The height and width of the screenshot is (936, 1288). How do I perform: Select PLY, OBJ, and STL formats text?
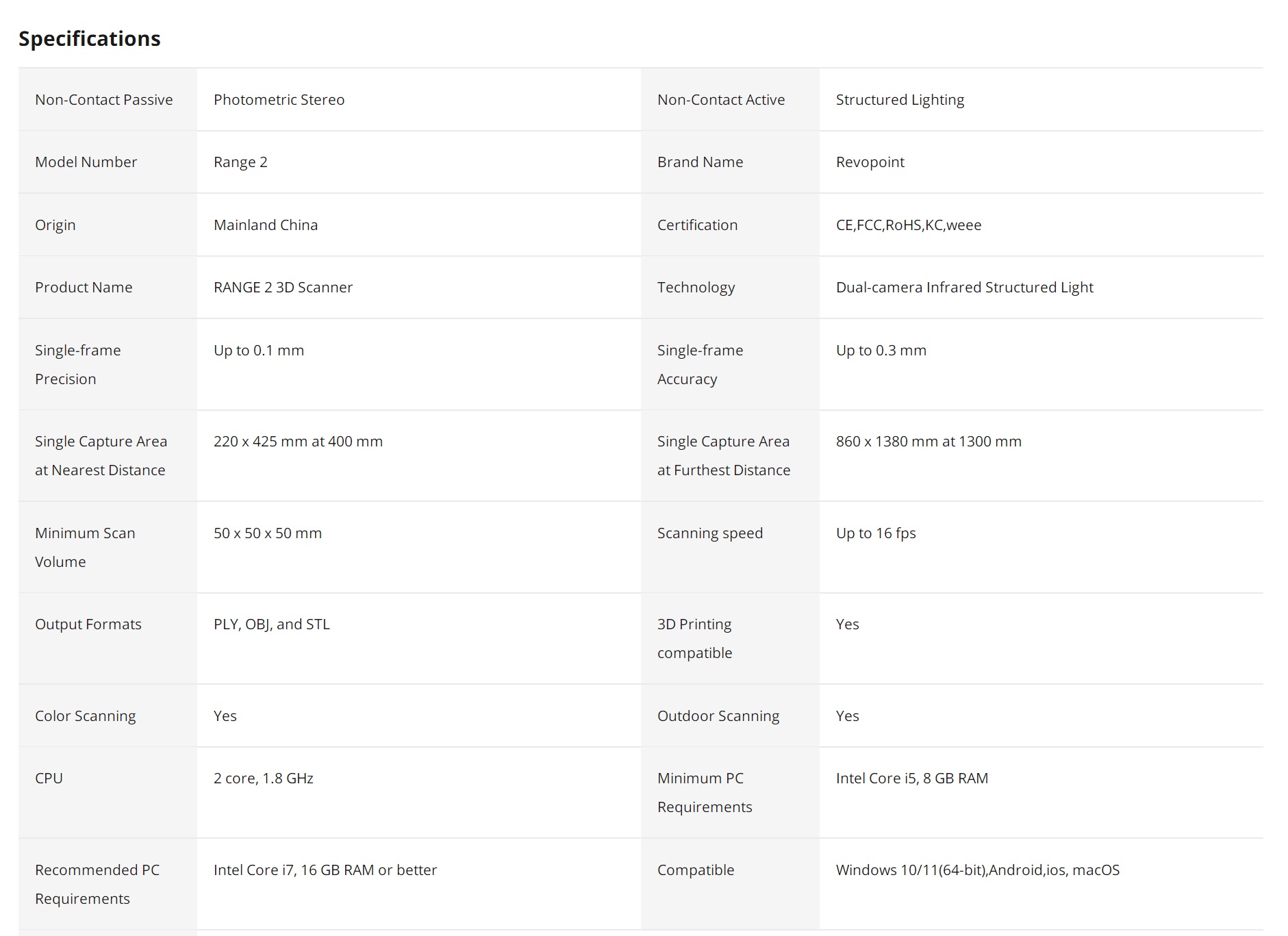[272, 624]
